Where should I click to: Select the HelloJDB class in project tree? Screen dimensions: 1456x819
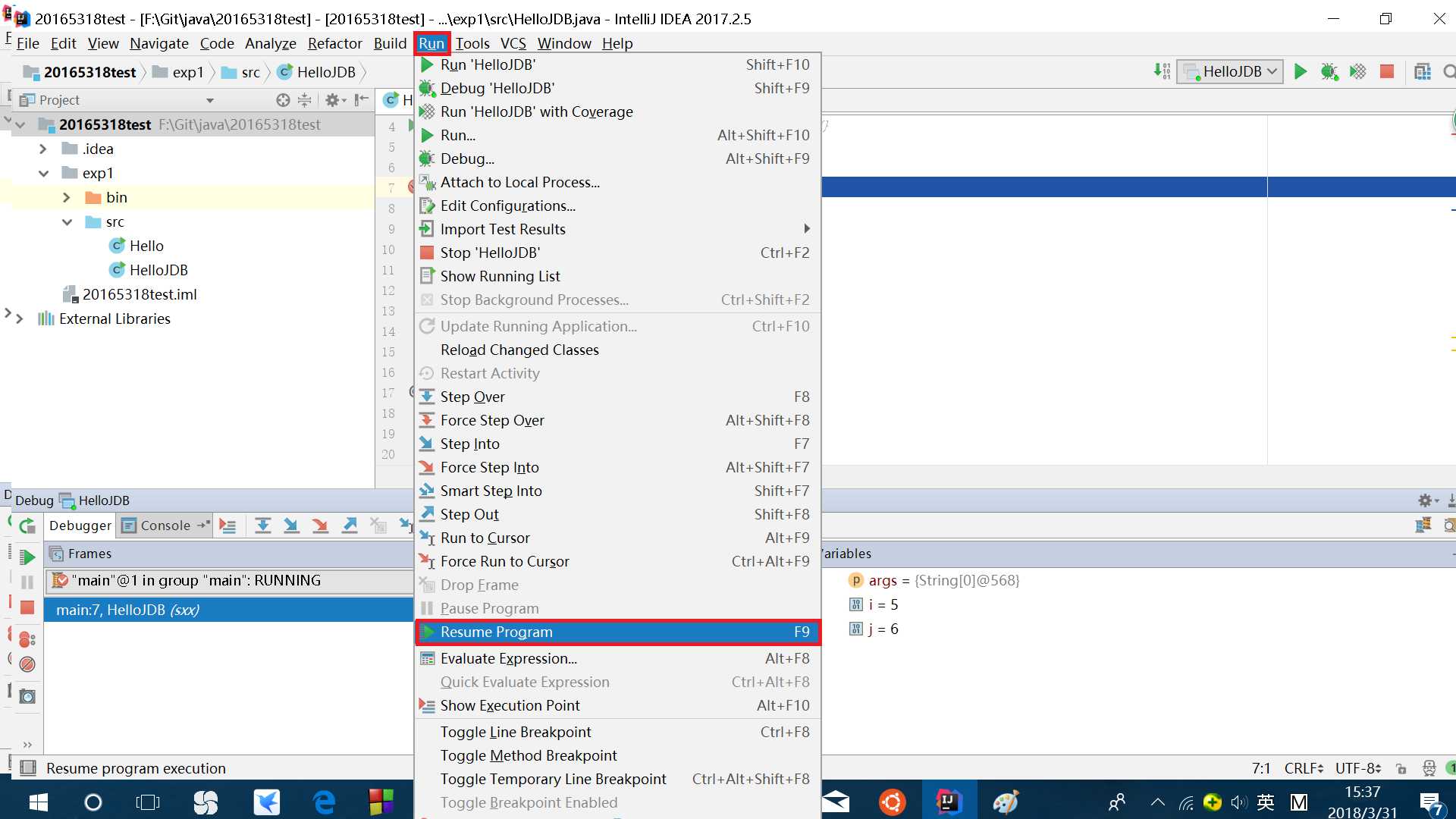[149, 270]
